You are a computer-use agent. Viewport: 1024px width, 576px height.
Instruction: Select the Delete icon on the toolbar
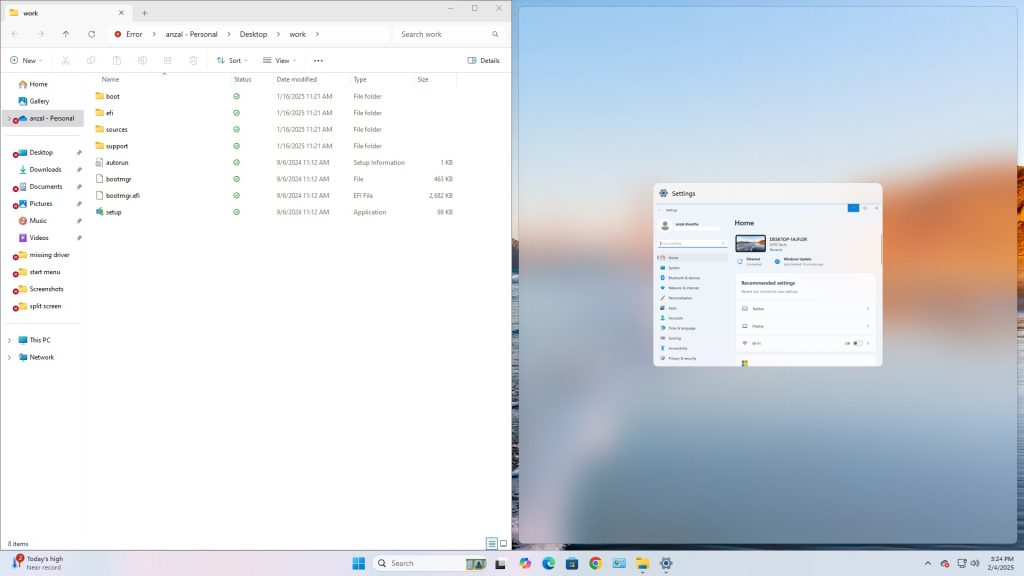coord(192,60)
